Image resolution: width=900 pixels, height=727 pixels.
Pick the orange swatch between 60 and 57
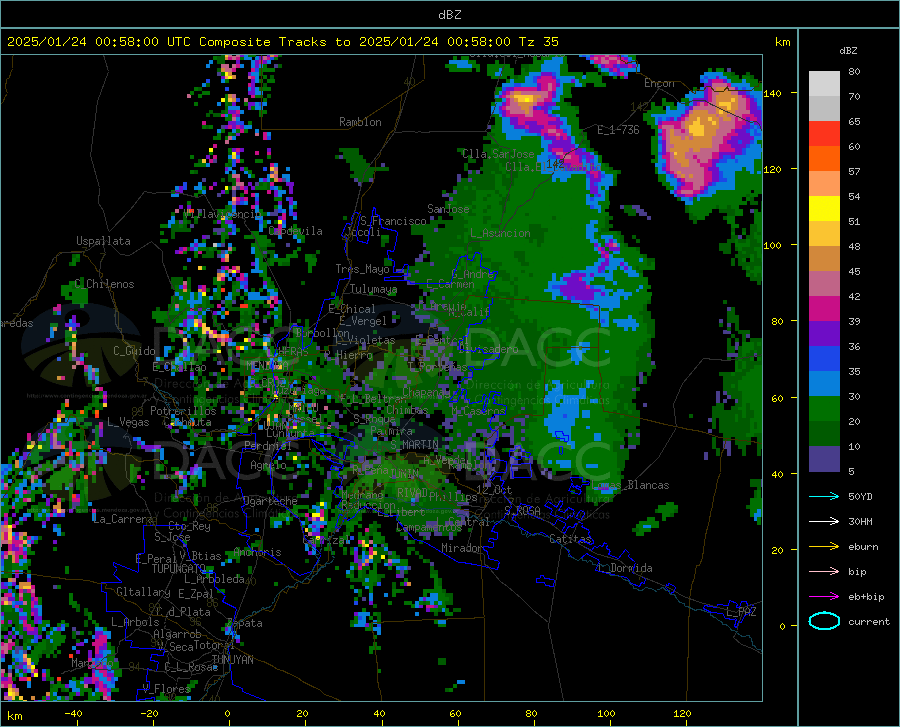click(824, 159)
